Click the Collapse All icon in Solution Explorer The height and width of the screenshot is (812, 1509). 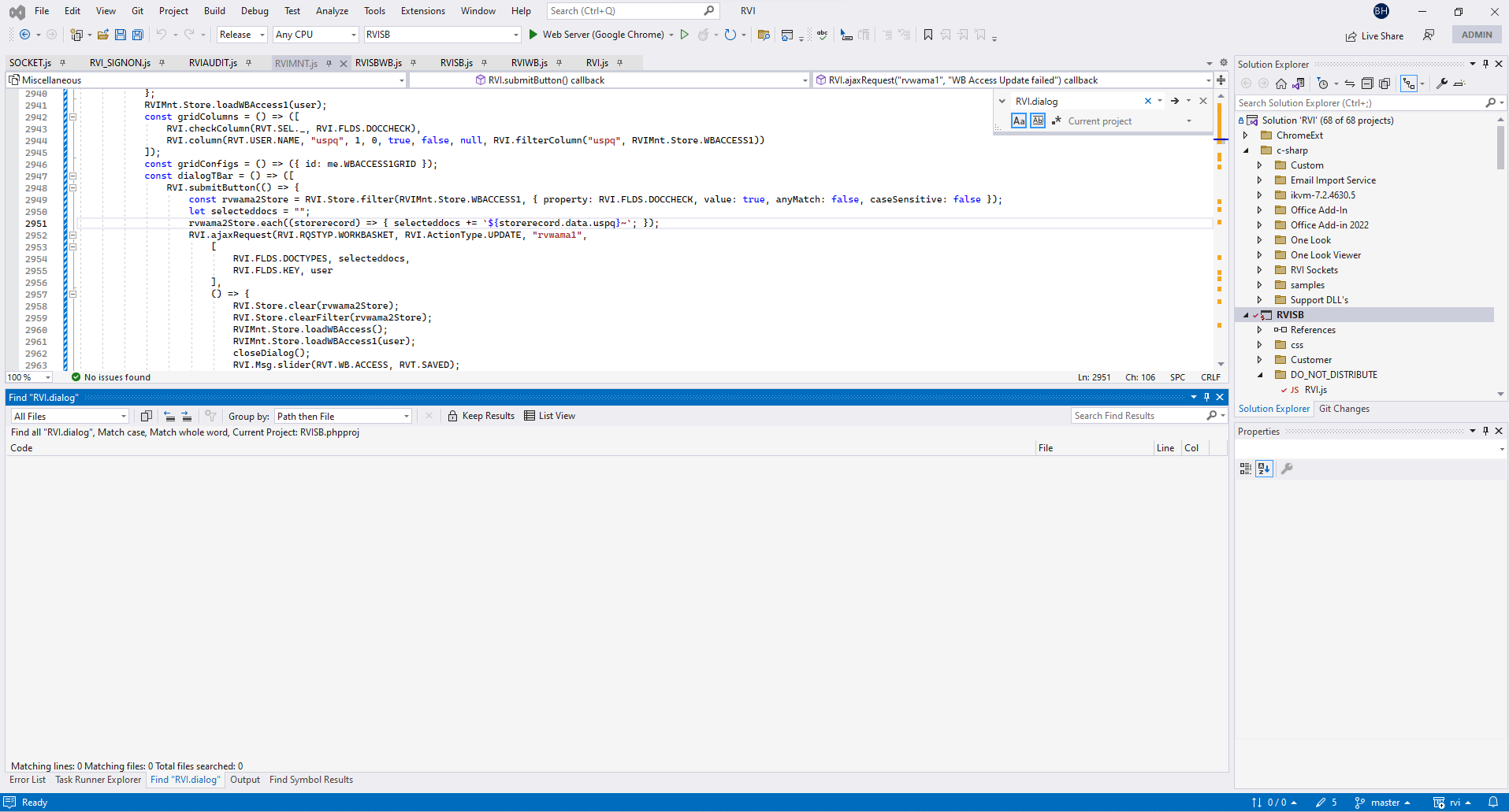tap(1367, 83)
